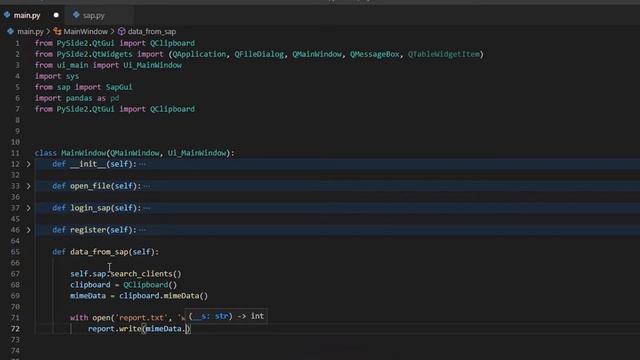Open the sap.py tab
The width and height of the screenshot is (640, 360).
pyautogui.click(x=93, y=16)
